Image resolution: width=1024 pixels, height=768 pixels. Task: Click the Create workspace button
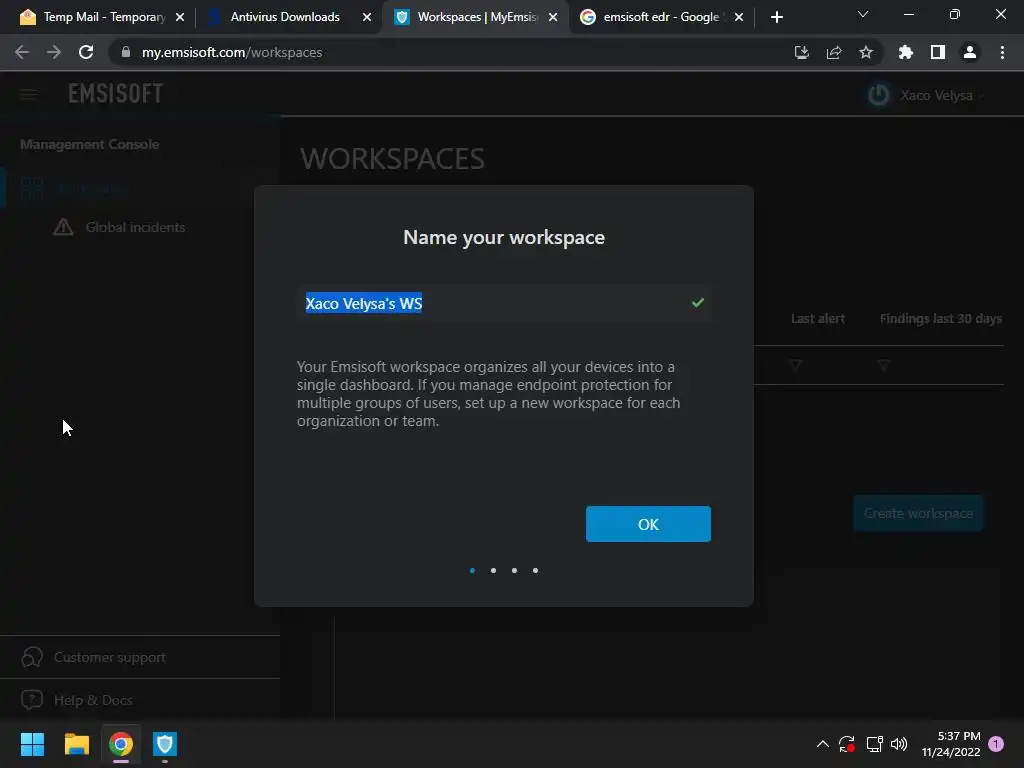click(x=918, y=513)
